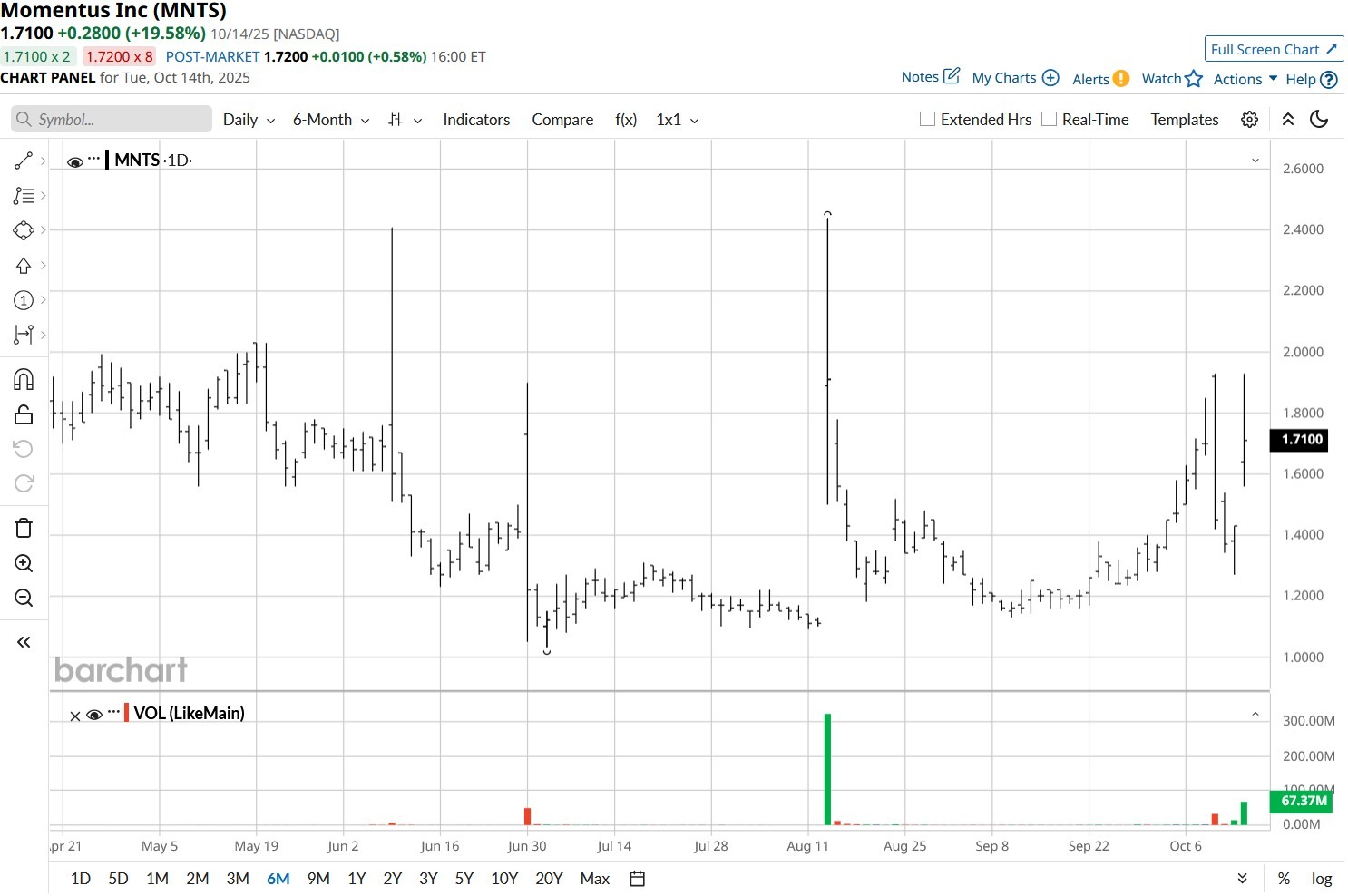The image size is (1348, 896).
Task: Open the Notes link
Action: tap(920, 77)
